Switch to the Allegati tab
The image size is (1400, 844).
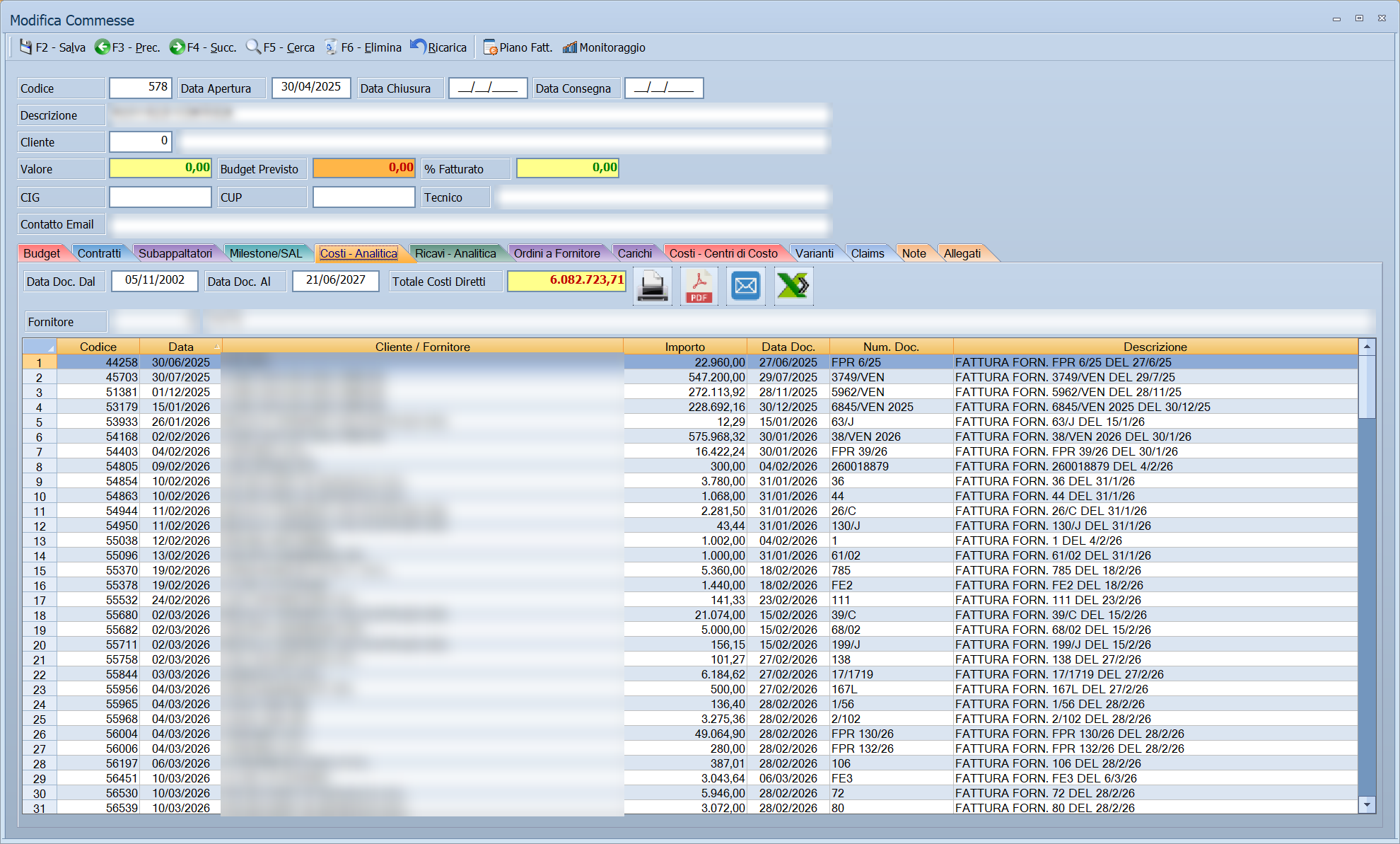[x=962, y=253]
